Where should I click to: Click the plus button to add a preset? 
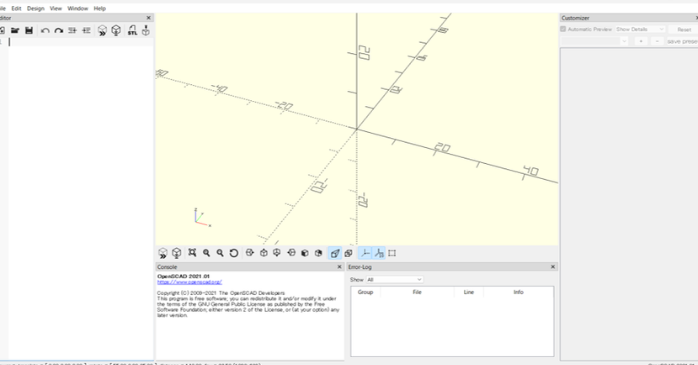641,41
